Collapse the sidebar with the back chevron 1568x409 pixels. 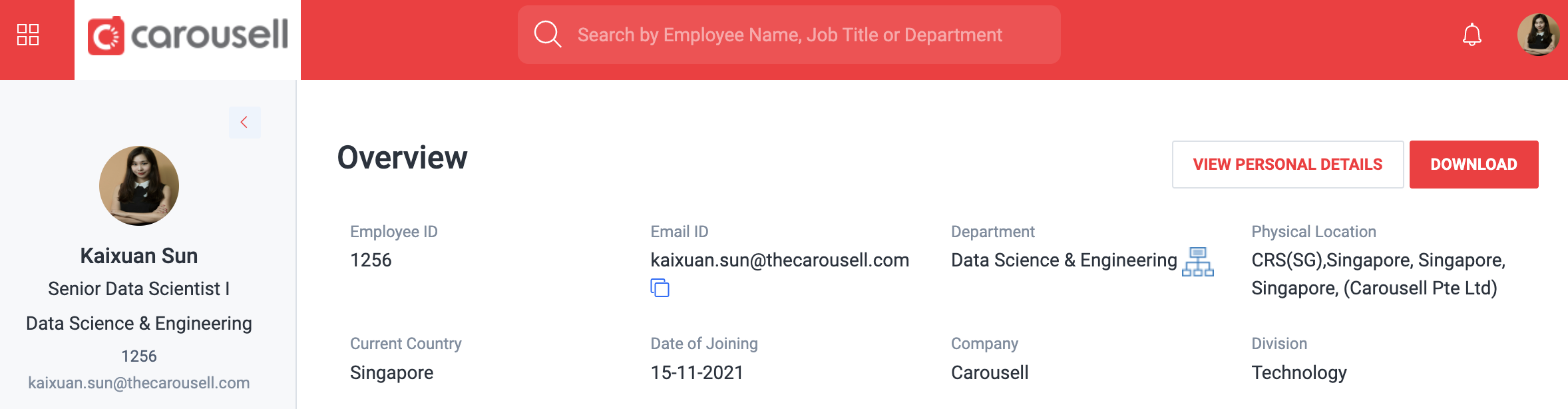(x=244, y=122)
